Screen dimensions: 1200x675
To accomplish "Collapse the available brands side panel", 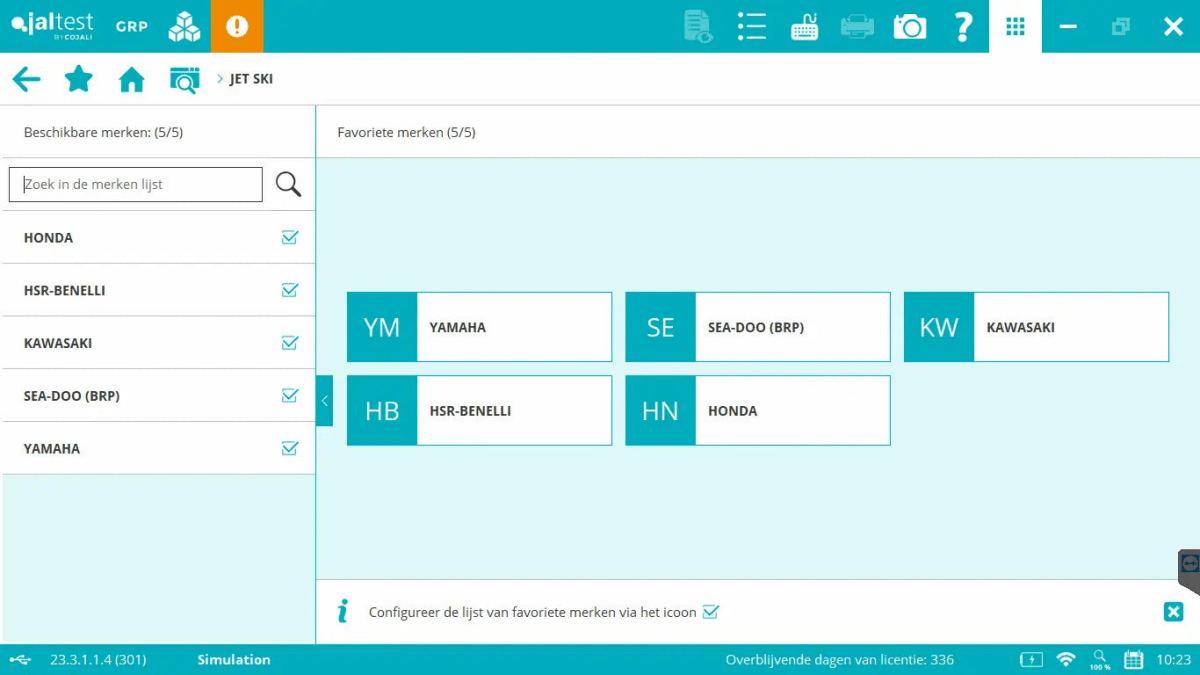I will [324, 401].
